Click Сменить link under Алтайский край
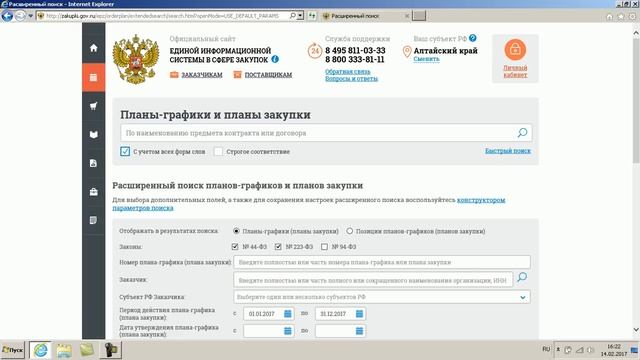The width and height of the screenshot is (640, 360). [427, 59]
